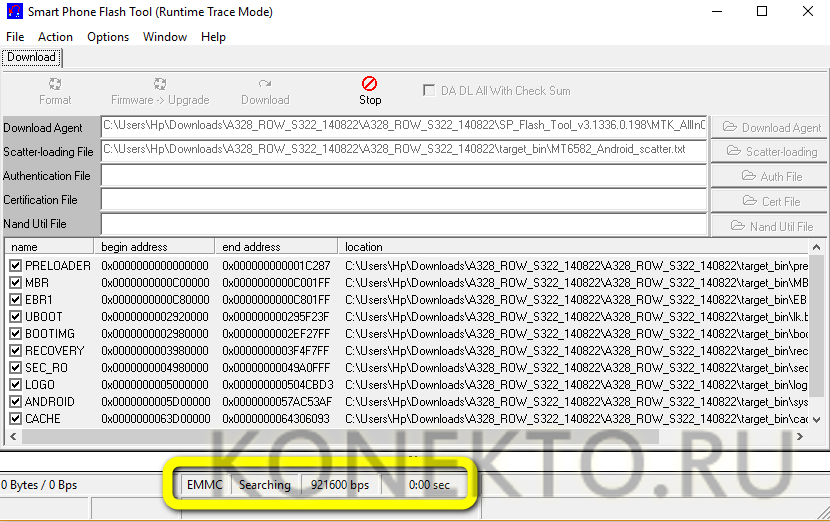Click the Cert File folder button
Viewport: 830px width, 522px height.
(x=771, y=201)
